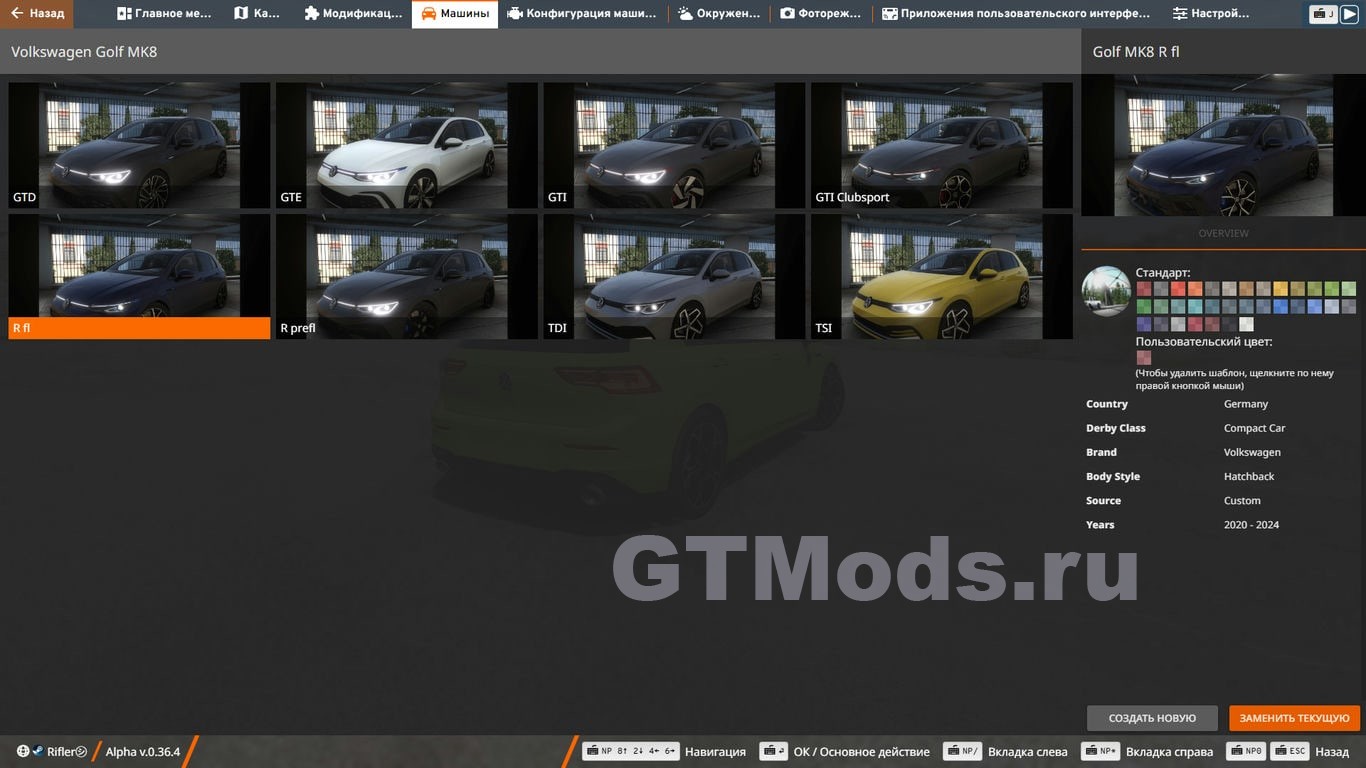Image resolution: width=1366 pixels, height=768 pixels.
Task: Click the play arrow icon top right
Action: click(1349, 14)
